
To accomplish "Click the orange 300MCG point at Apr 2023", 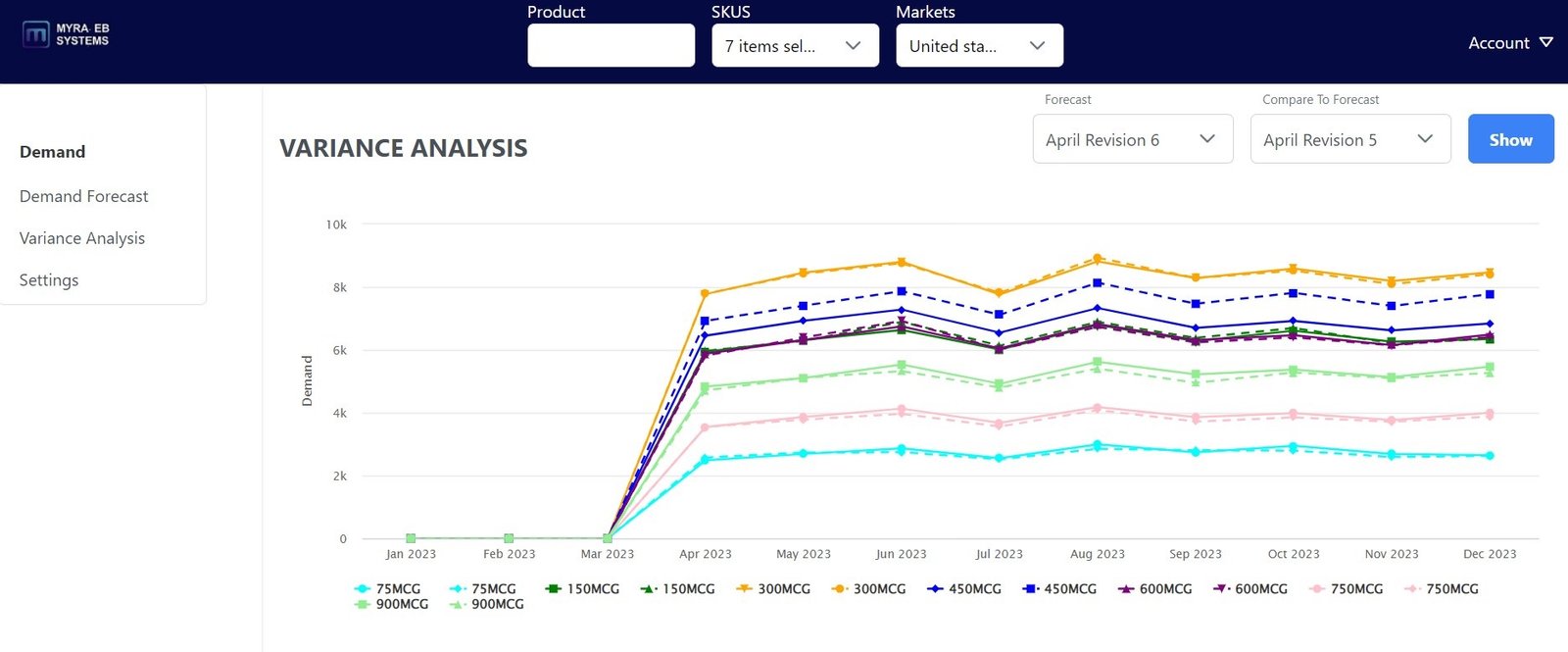I will pos(705,293).
